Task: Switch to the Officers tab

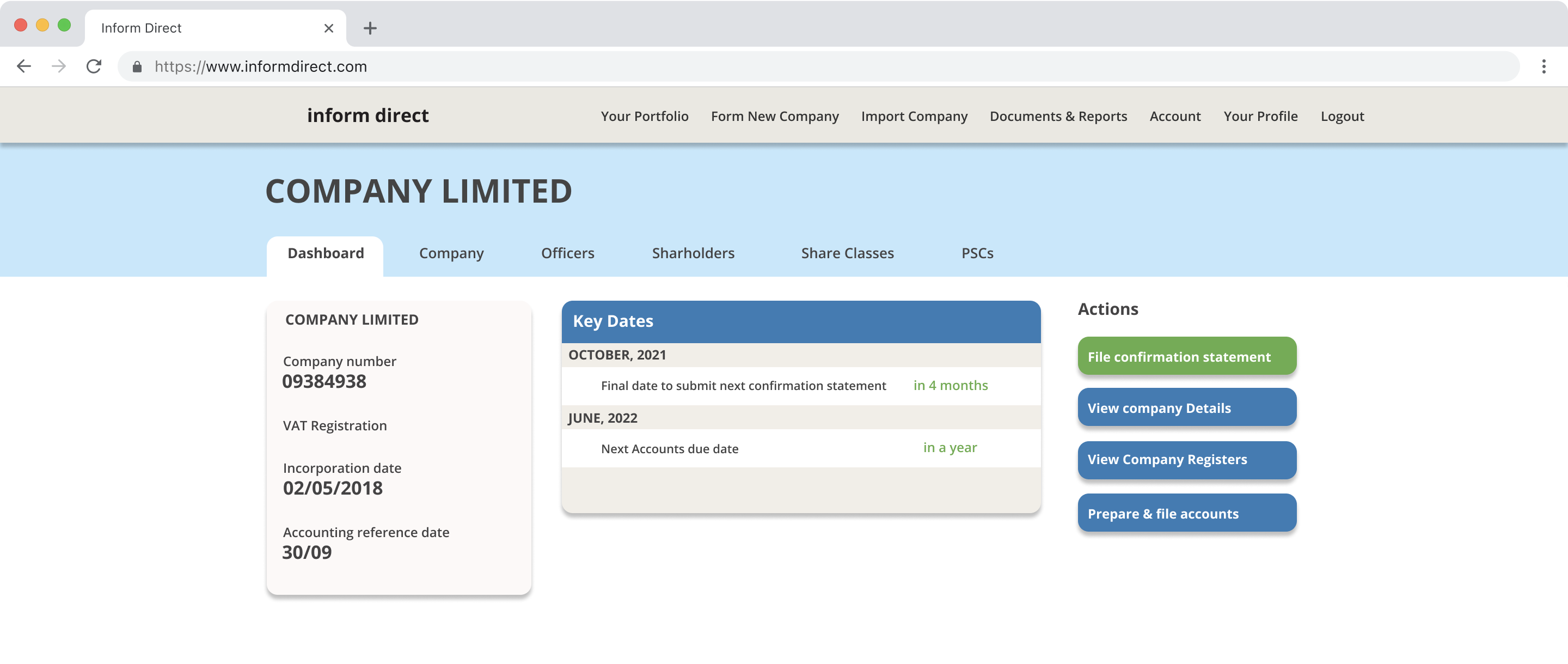Action: (x=567, y=253)
